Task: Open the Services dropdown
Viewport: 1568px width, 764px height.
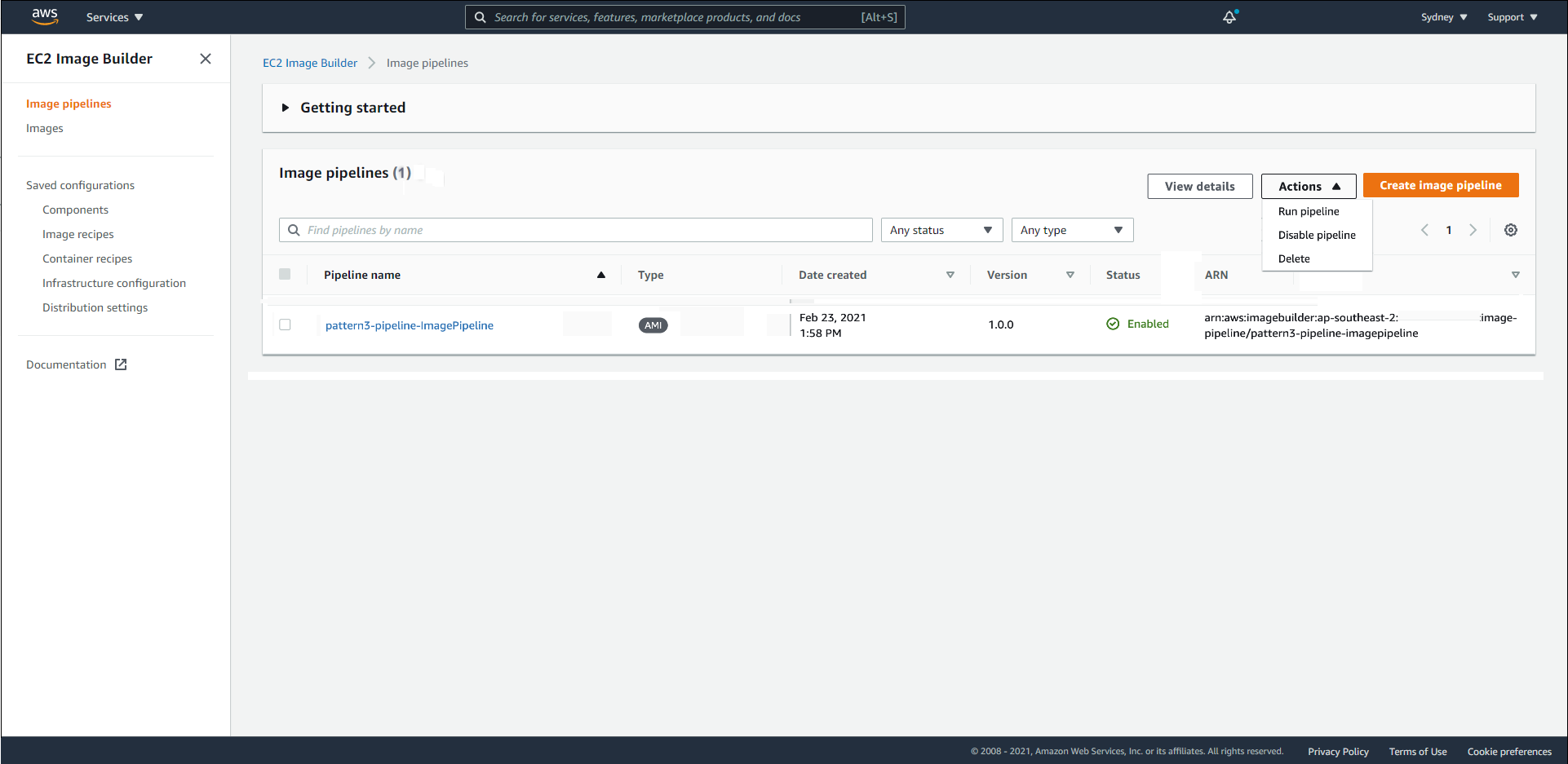Action: point(114,17)
